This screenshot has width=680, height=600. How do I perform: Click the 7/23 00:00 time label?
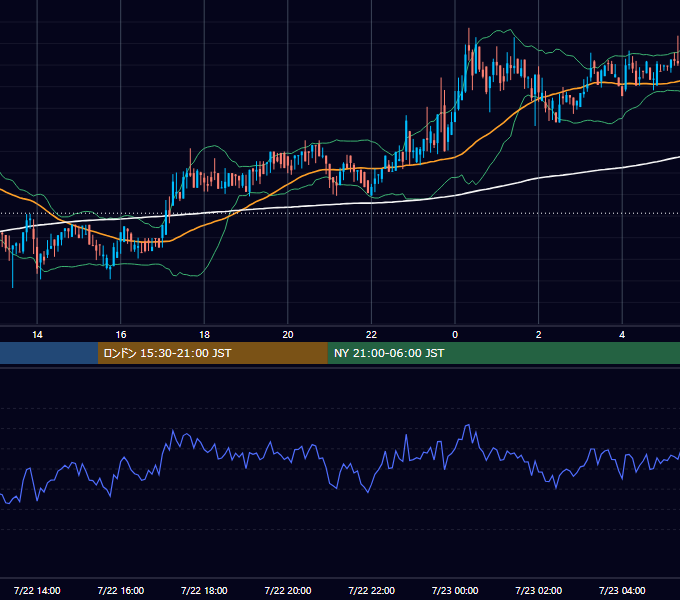tap(455, 590)
